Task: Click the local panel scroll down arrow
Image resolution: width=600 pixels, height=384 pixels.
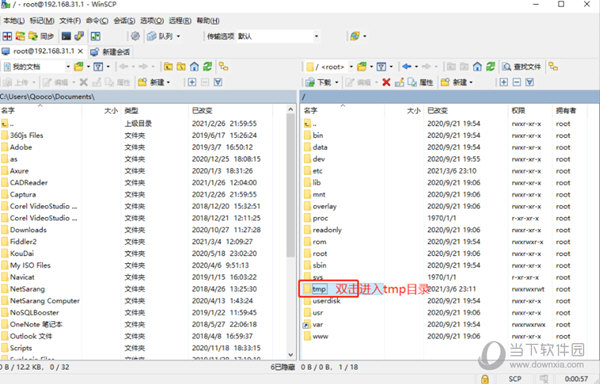Action: coord(291,355)
